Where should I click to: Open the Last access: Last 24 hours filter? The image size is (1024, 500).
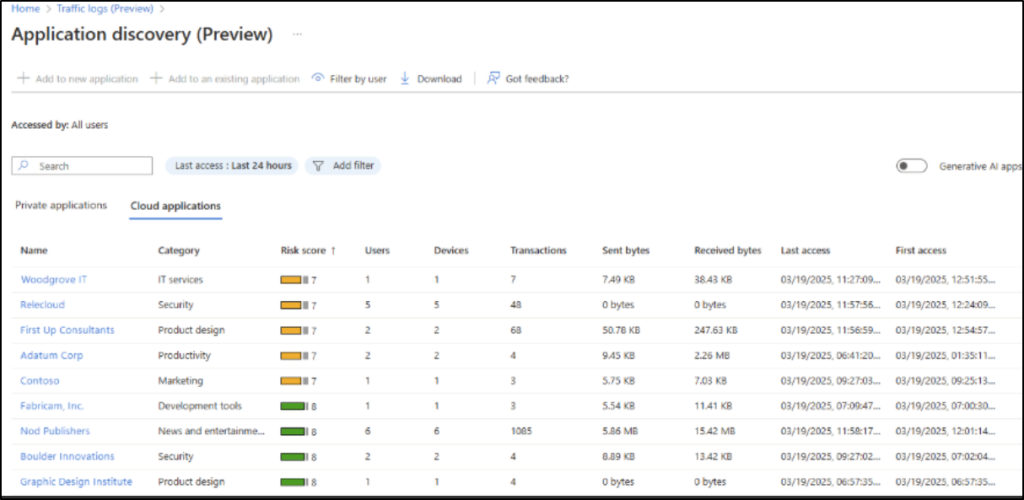233,166
